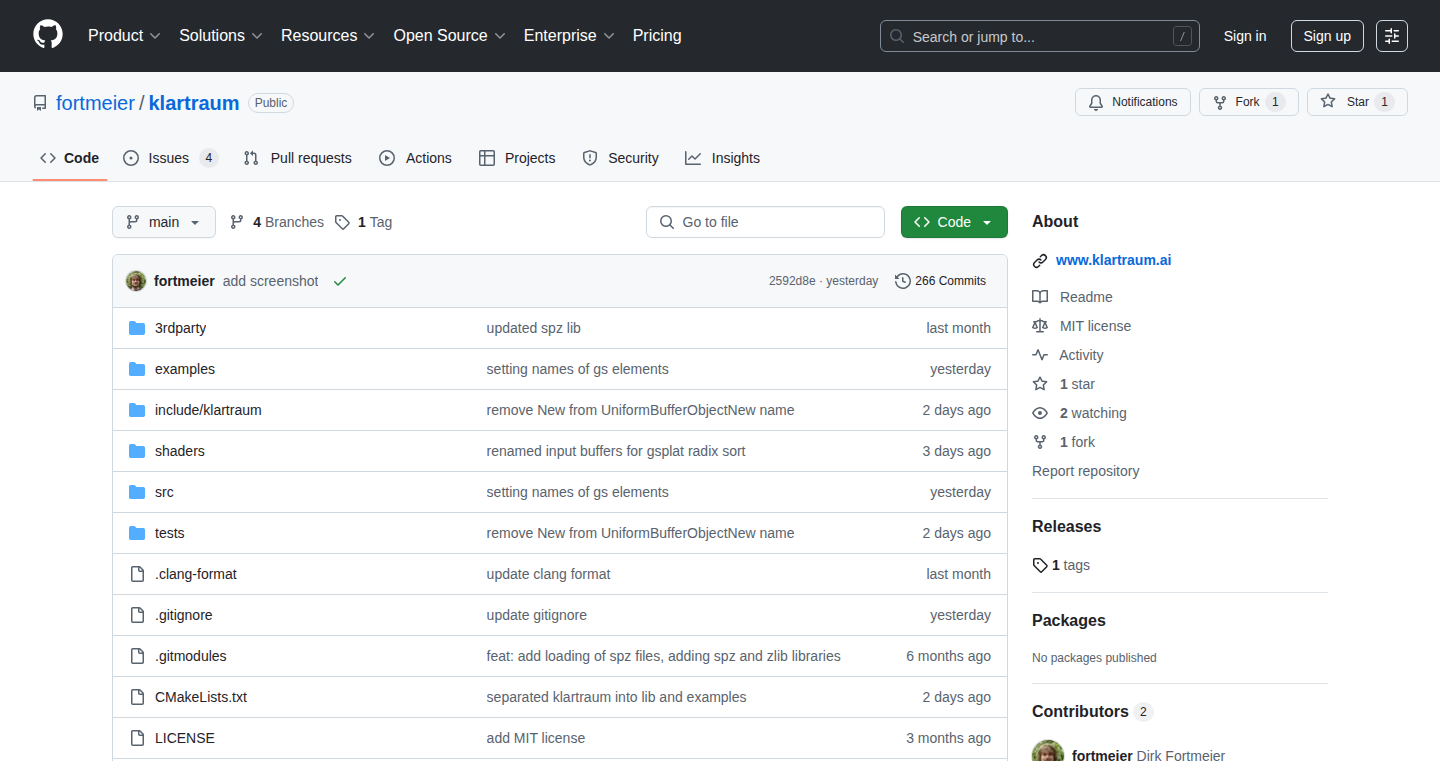
Task: Click Report repository link
Action: tap(1086, 471)
